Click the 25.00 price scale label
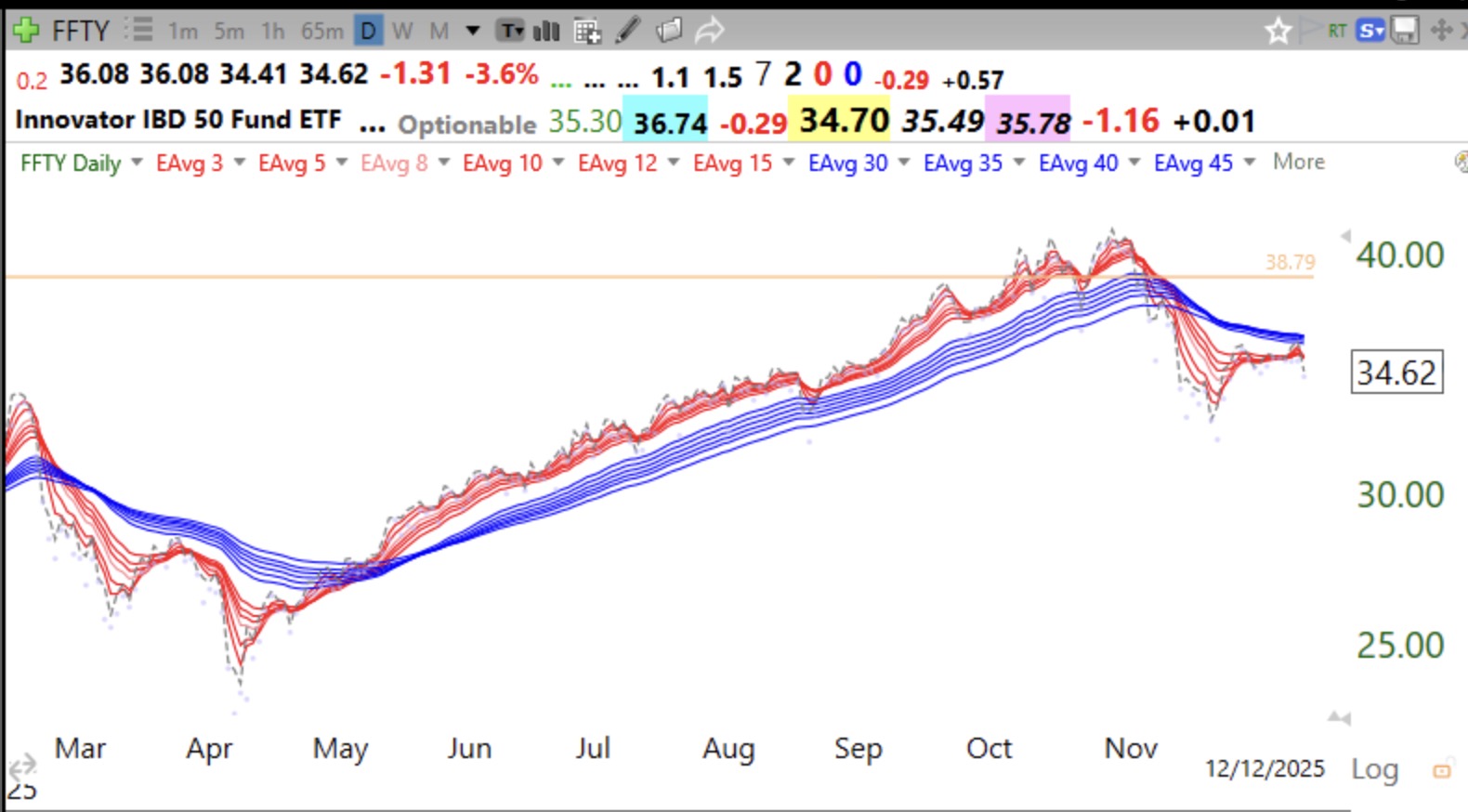 [1400, 645]
